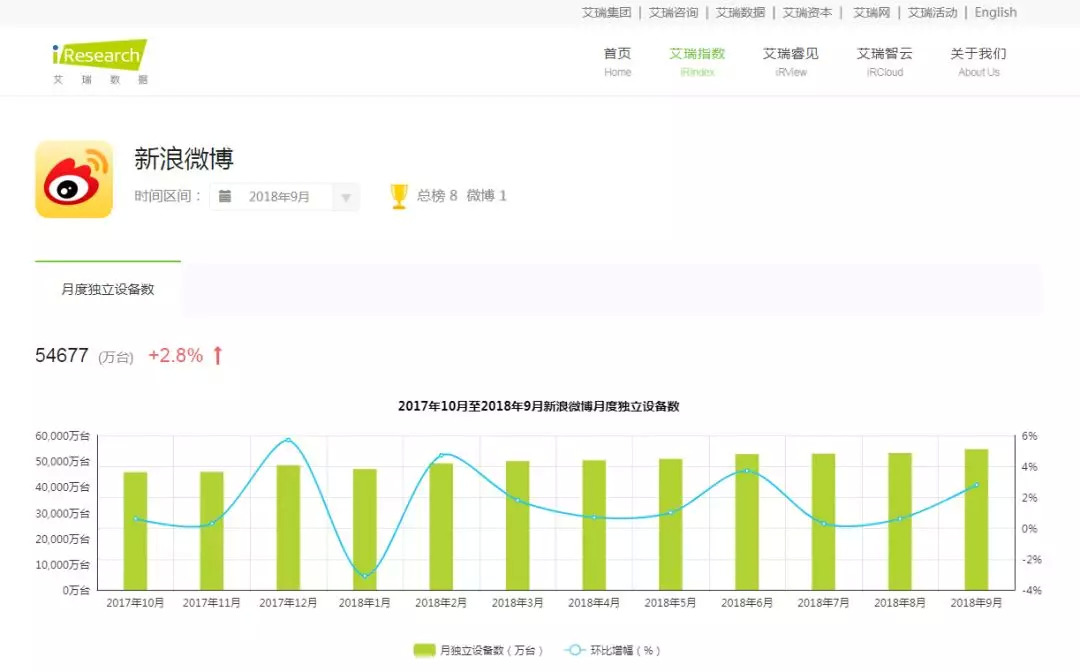
Task: Select the 月度独立设备数 tab
Action: (x=108, y=289)
